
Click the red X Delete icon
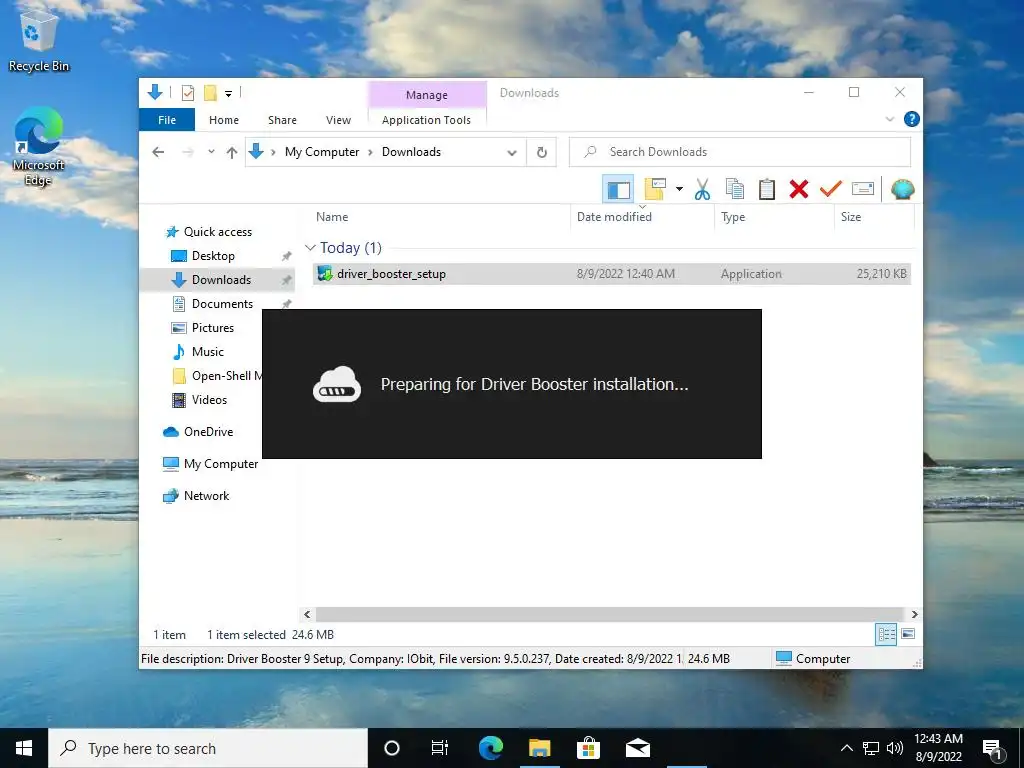799,189
